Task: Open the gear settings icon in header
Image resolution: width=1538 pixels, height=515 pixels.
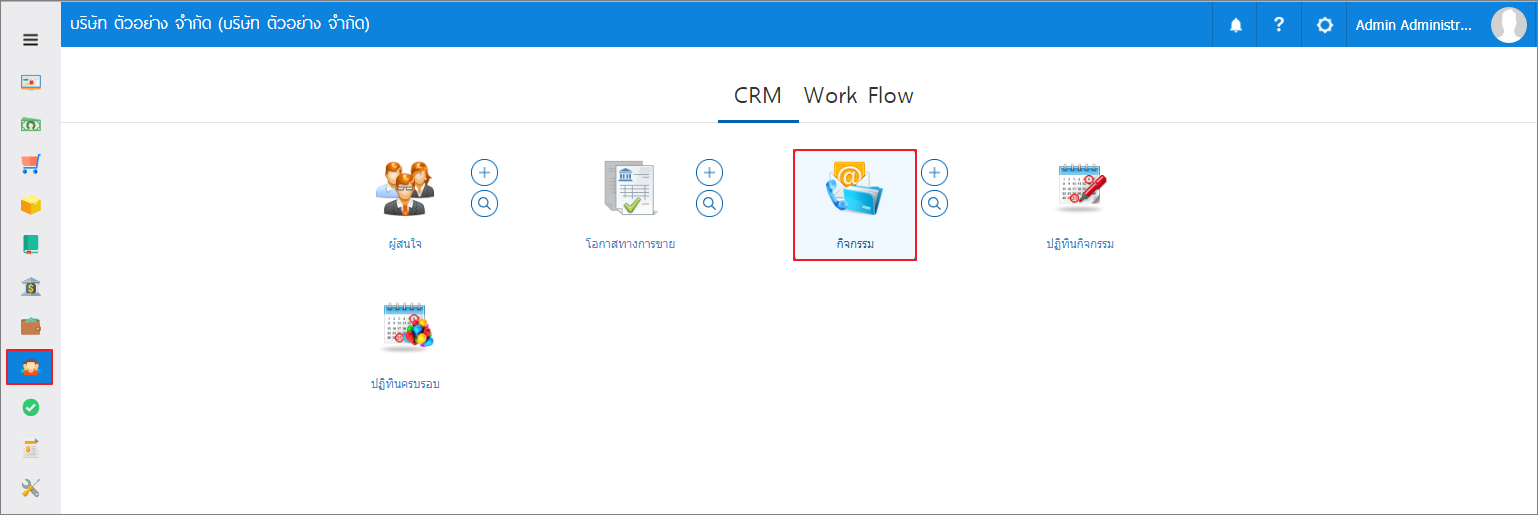Action: tap(1325, 25)
